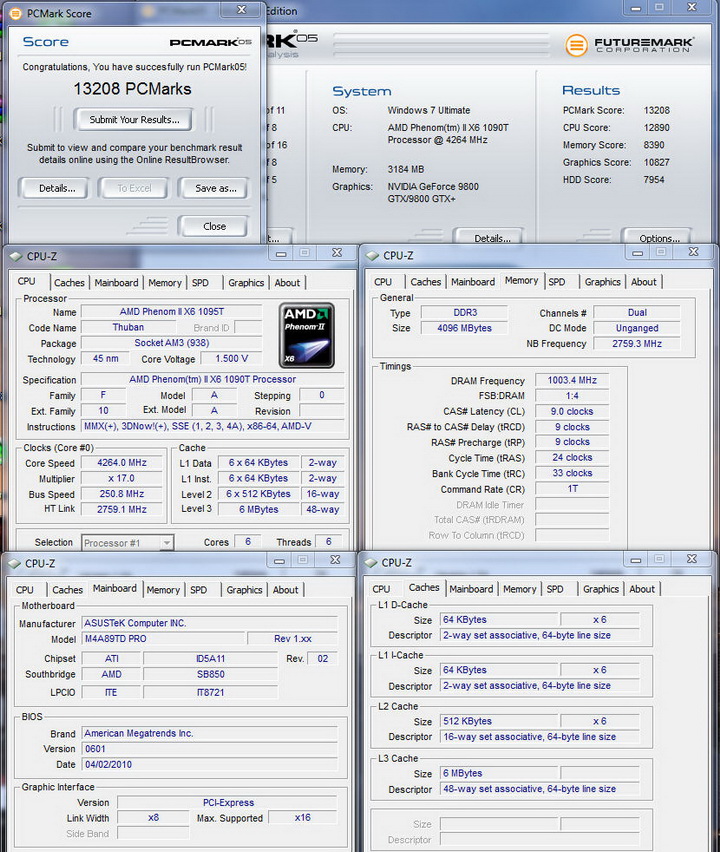Viewport: 720px width, 852px height.
Task: Select About tab in the Mainboard CPU-Z window
Action: 285,590
